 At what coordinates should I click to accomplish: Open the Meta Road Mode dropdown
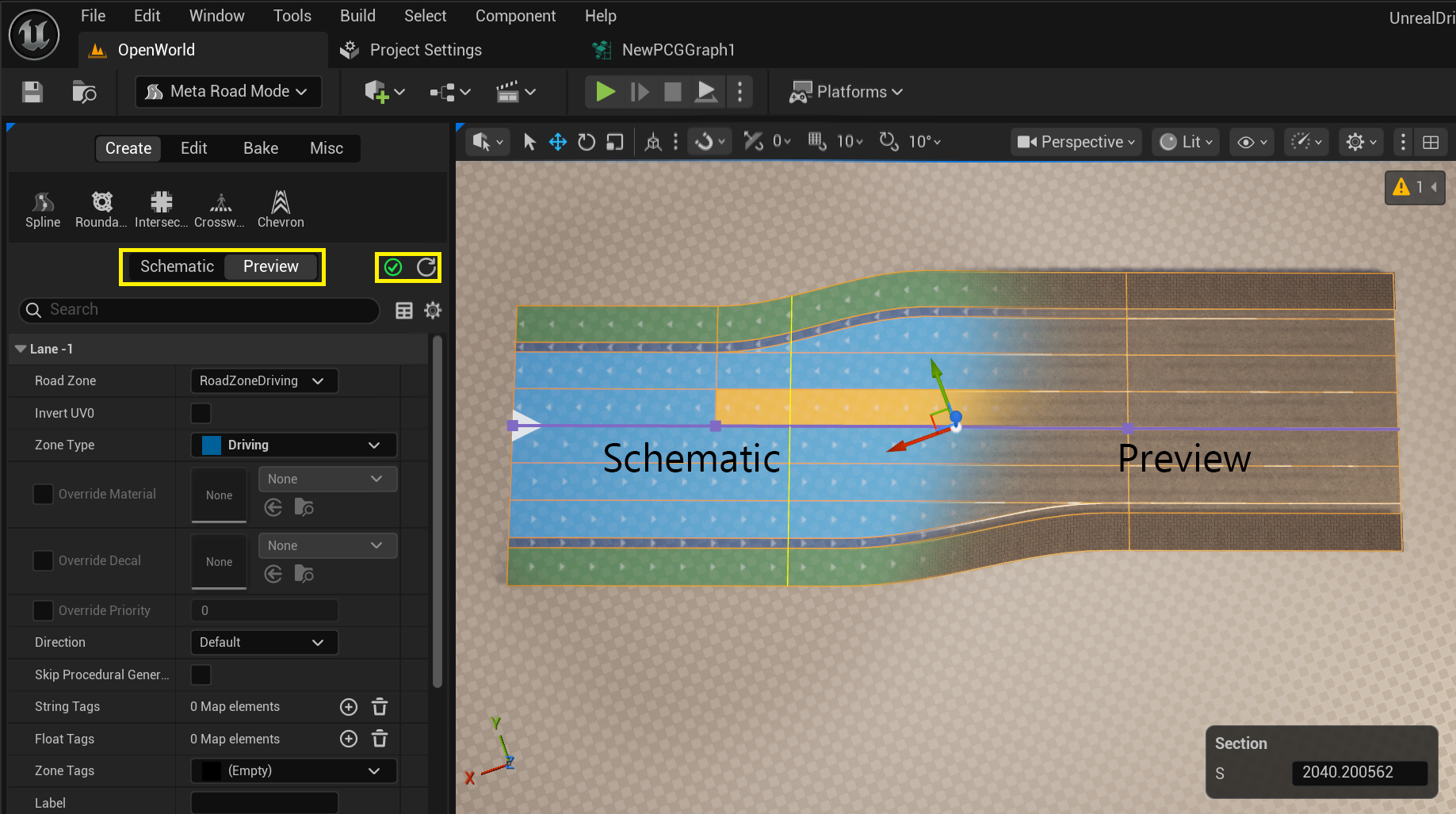coord(228,92)
